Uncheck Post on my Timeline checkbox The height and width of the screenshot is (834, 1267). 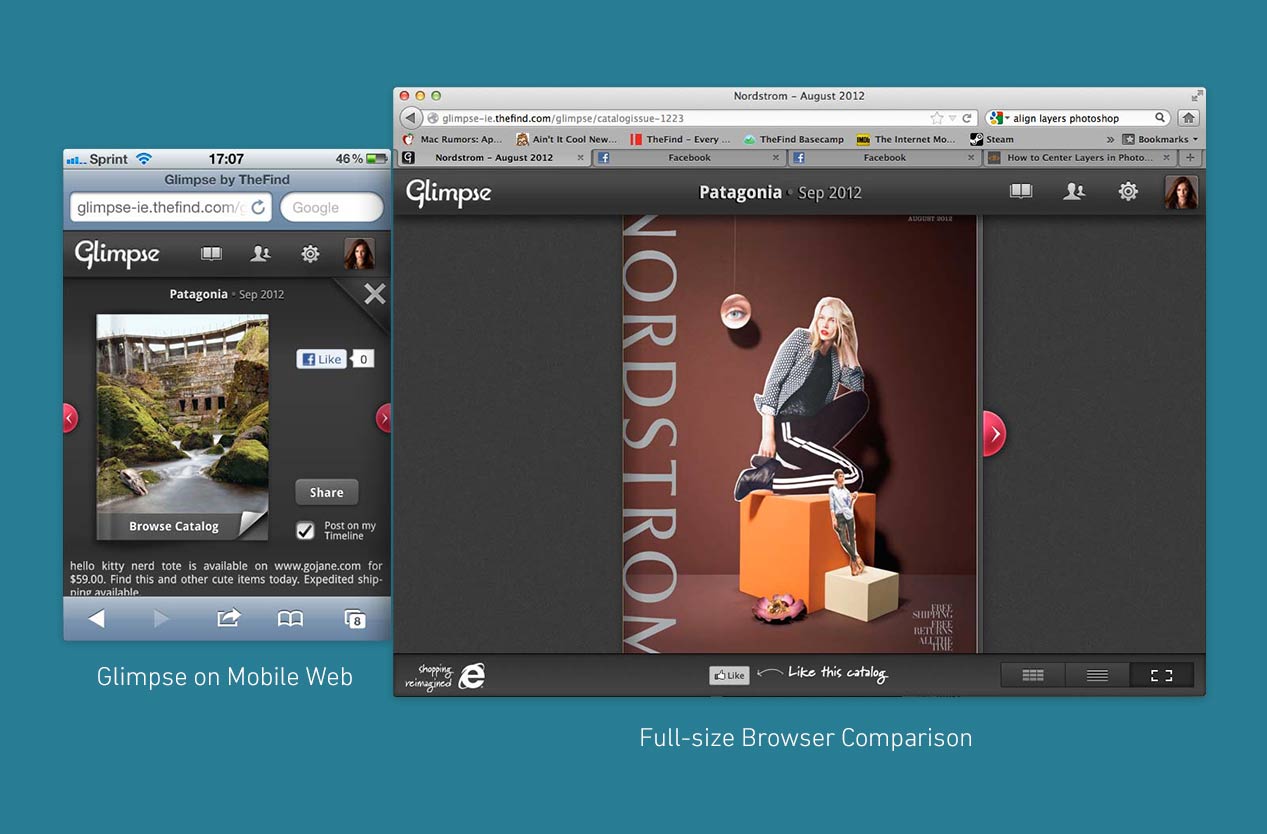pos(305,530)
